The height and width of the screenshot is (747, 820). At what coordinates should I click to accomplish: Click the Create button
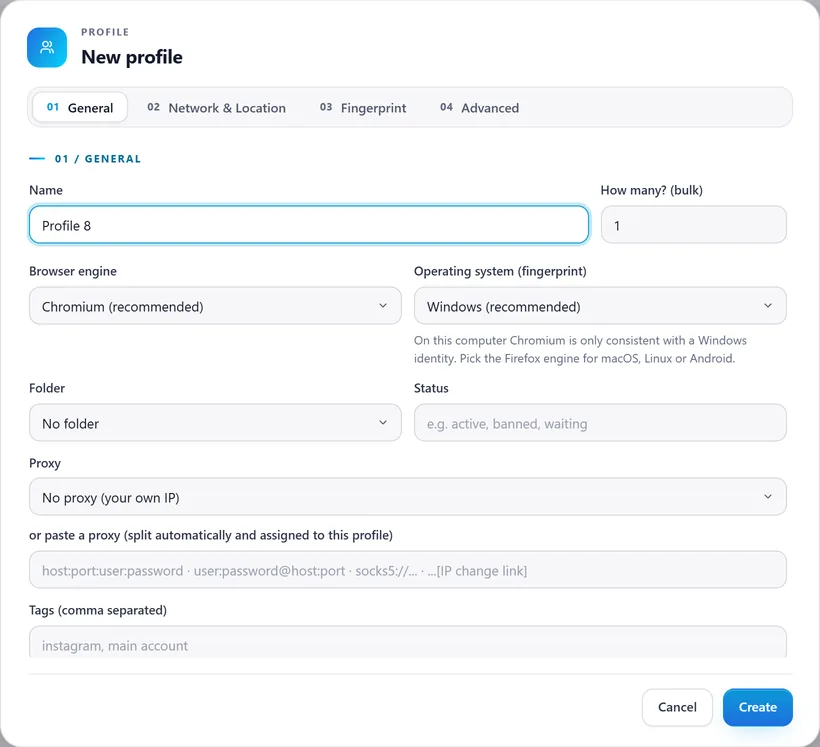[758, 707]
